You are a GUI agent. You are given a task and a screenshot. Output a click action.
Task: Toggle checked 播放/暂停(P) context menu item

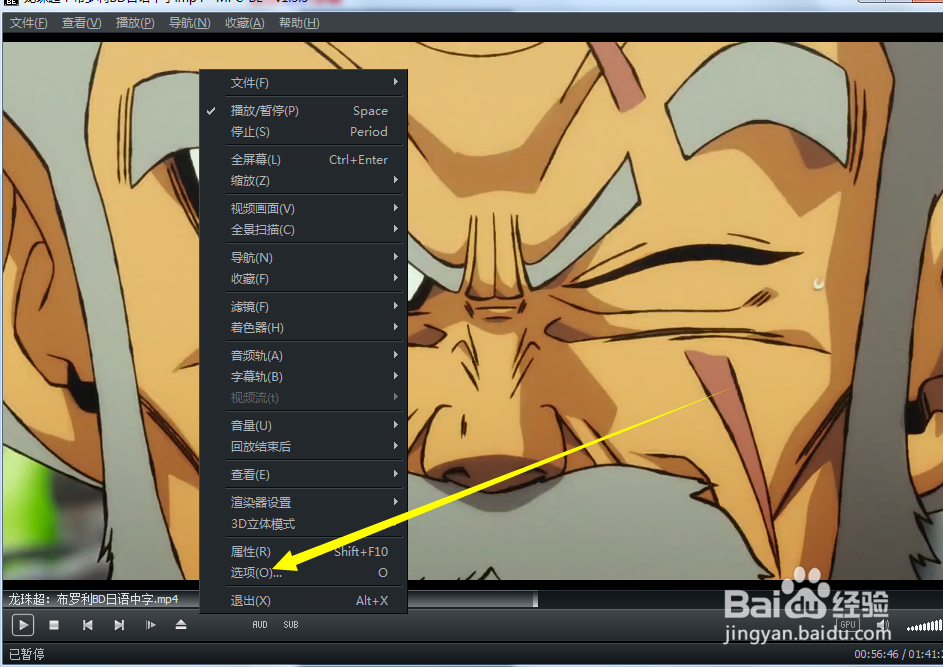[x=304, y=111]
